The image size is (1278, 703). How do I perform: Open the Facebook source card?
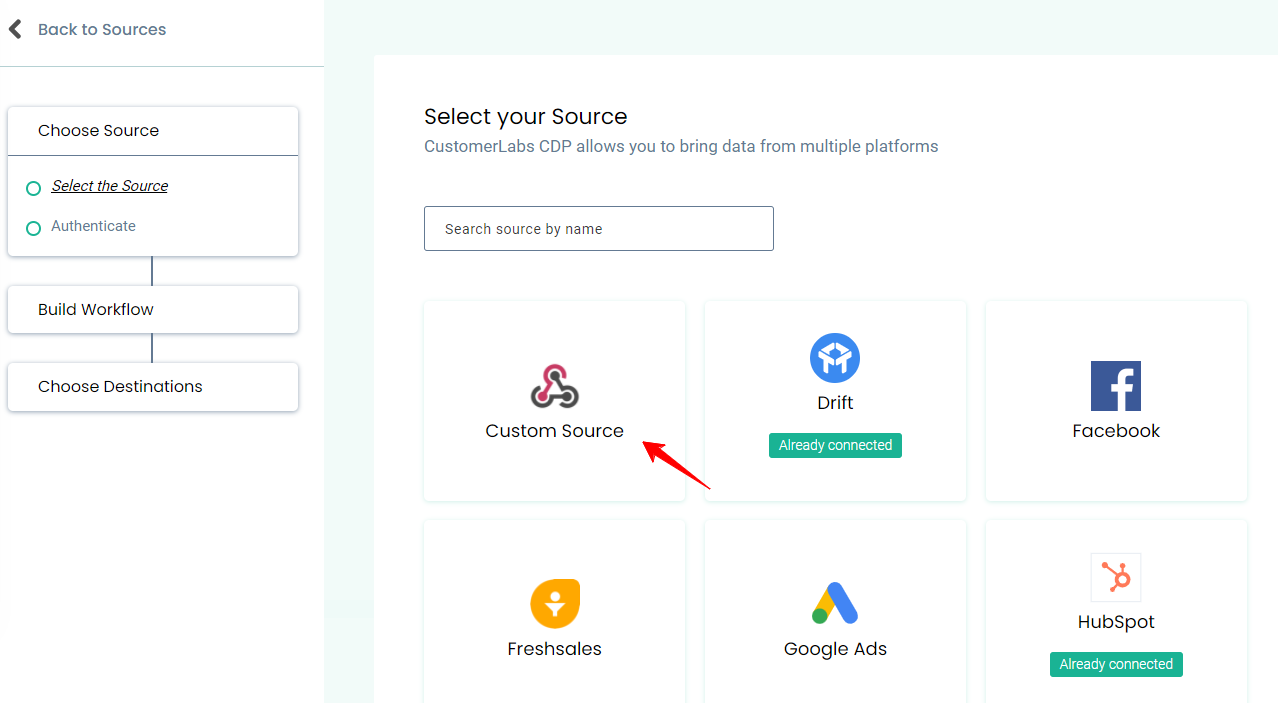[x=1115, y=401]
